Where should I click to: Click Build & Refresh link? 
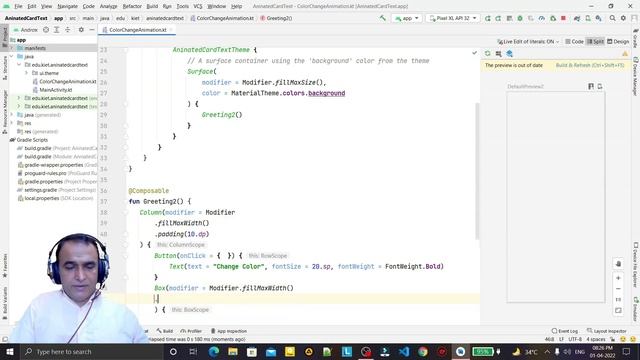click(x=590, y=65)
